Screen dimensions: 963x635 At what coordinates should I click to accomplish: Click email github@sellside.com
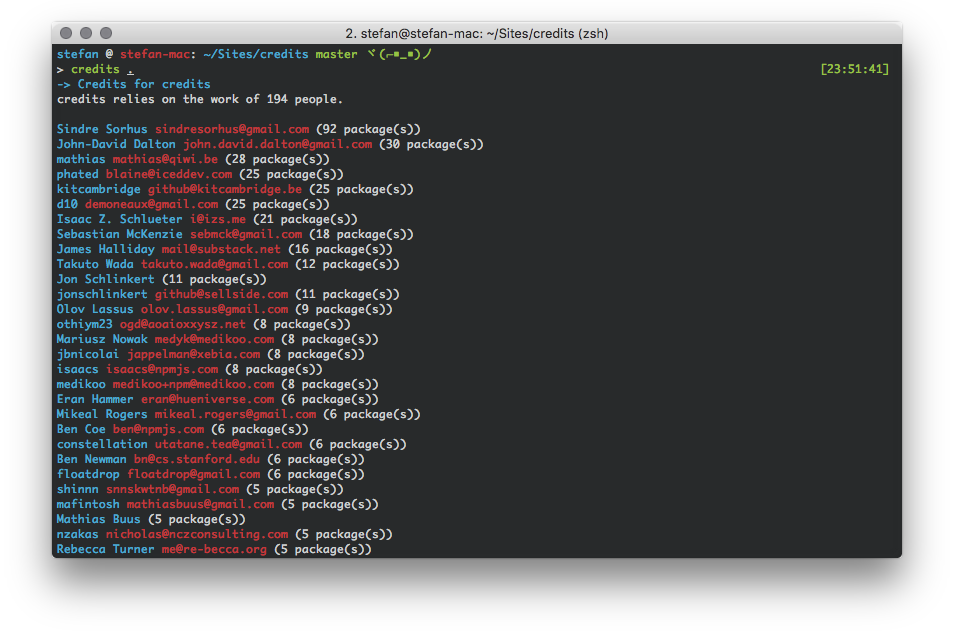tap(221, 294)
